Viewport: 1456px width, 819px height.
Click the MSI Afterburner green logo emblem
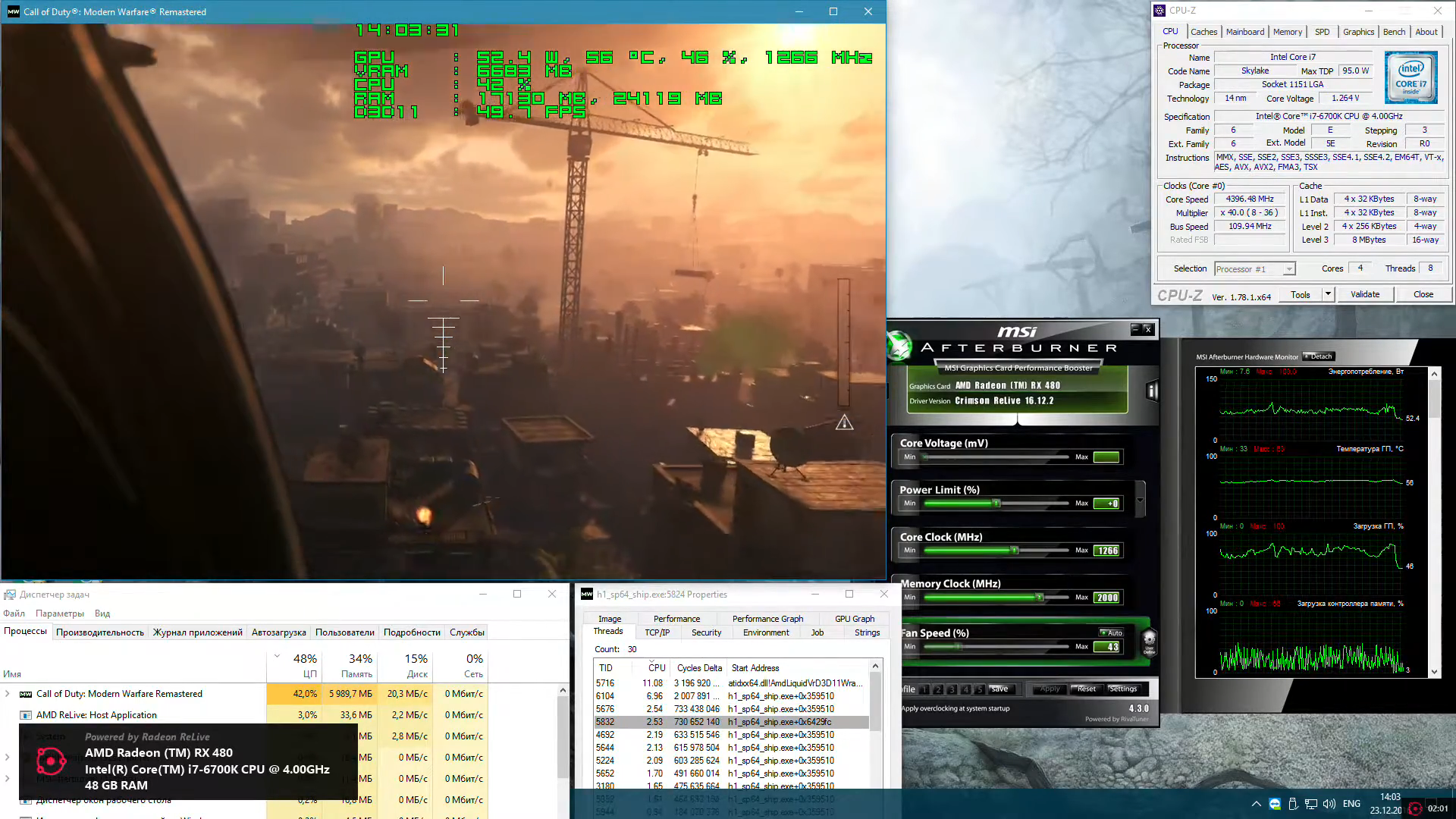click(x=900, y=347)
